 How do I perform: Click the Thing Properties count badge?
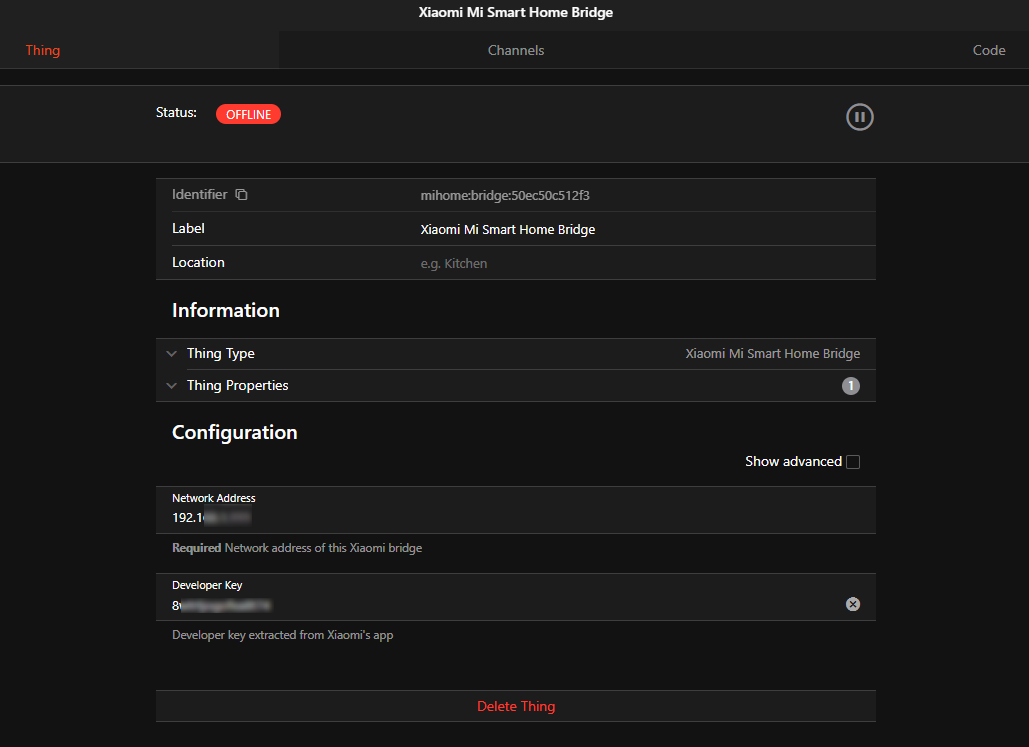[x=850, y=386]
